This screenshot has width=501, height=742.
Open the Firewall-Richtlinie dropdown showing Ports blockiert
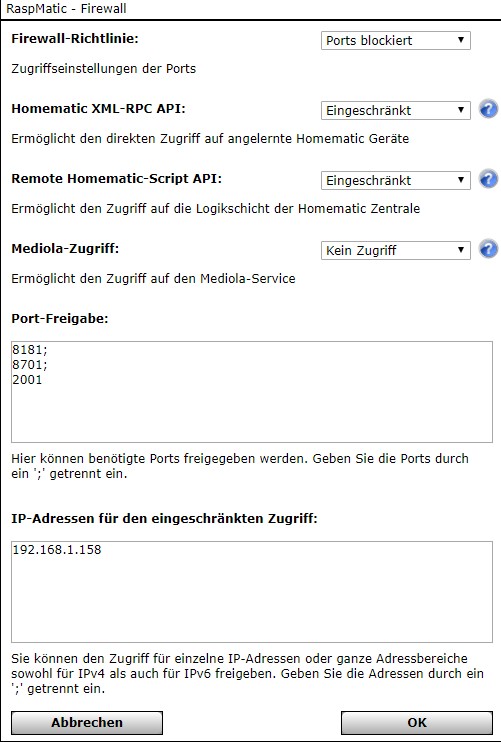396,40
